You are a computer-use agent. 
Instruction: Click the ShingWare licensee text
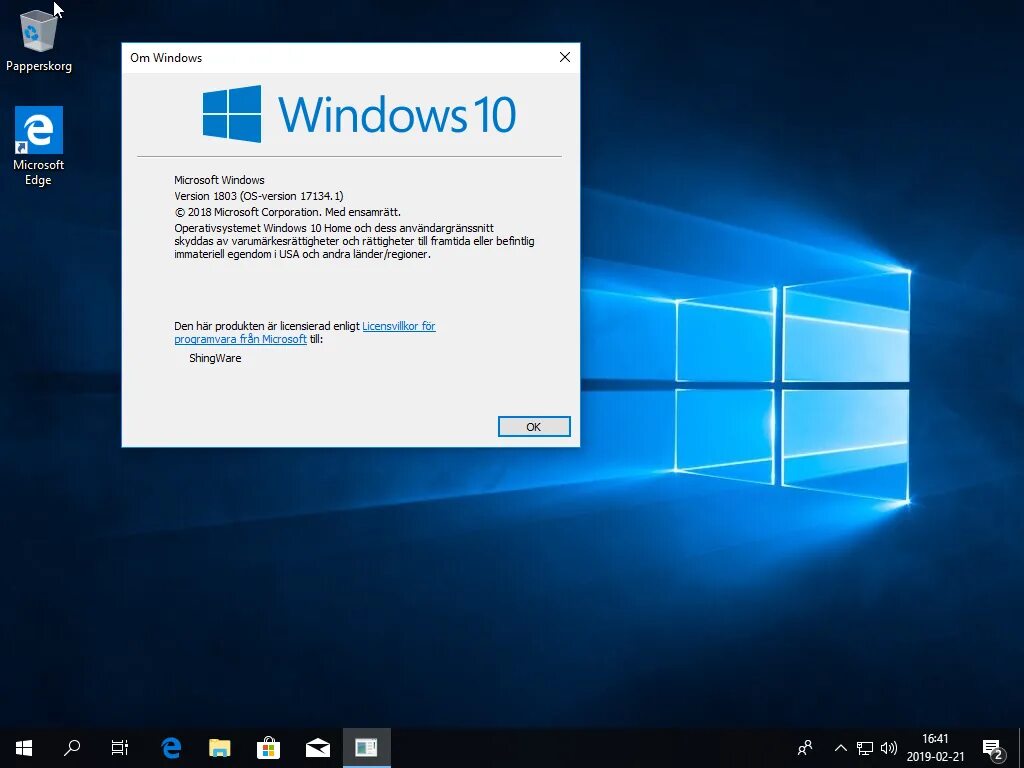click(215, 358)
